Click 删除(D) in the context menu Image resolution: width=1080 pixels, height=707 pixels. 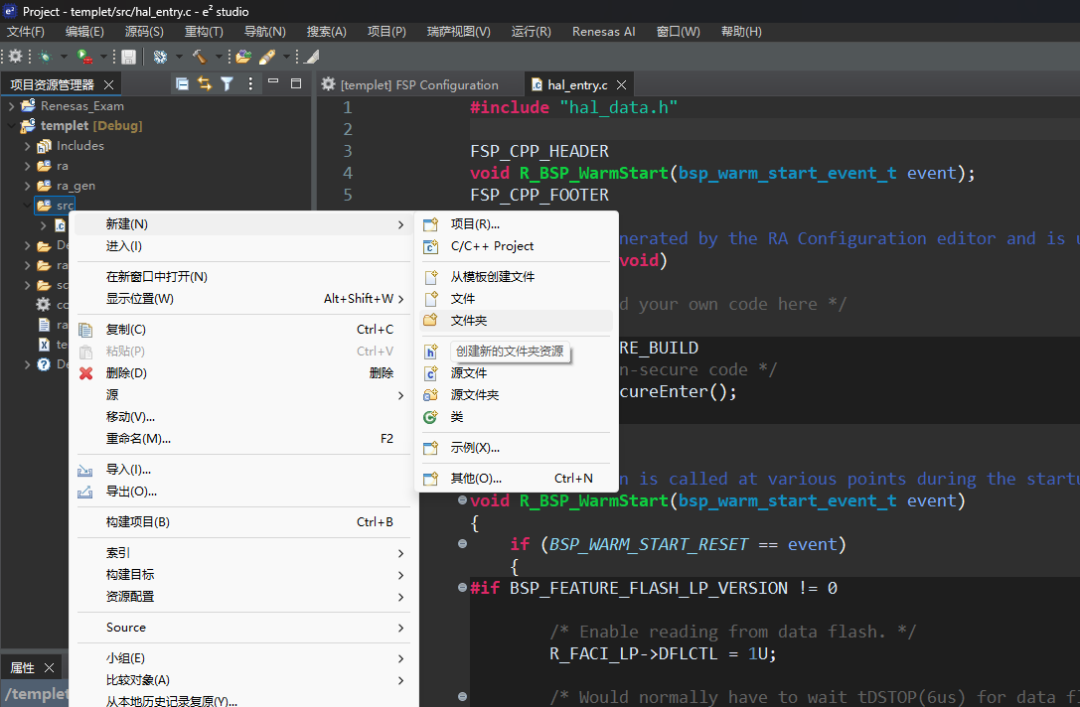(126, 373)
